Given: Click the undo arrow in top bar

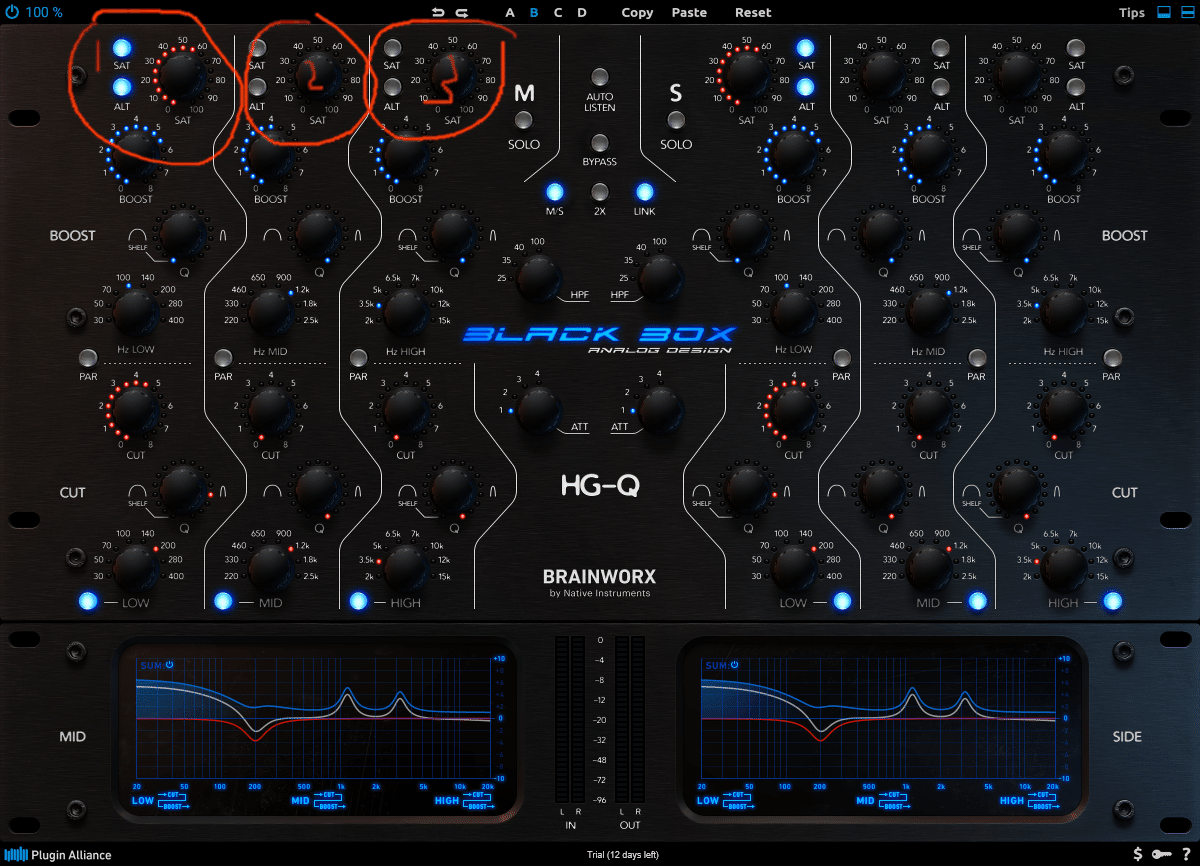Looking at the screenshot, I should [x=438, y=12].
